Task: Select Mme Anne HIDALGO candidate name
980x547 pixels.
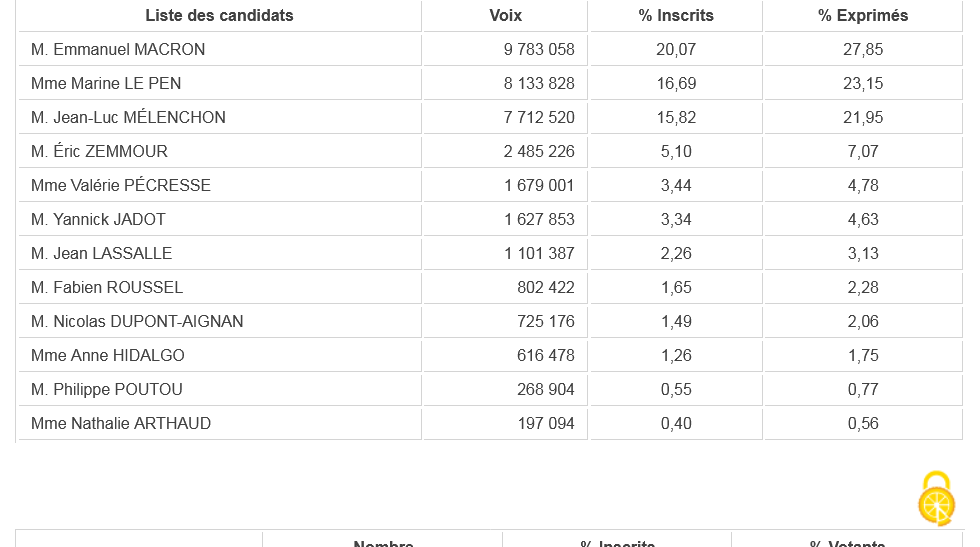Action: [108, 356]
